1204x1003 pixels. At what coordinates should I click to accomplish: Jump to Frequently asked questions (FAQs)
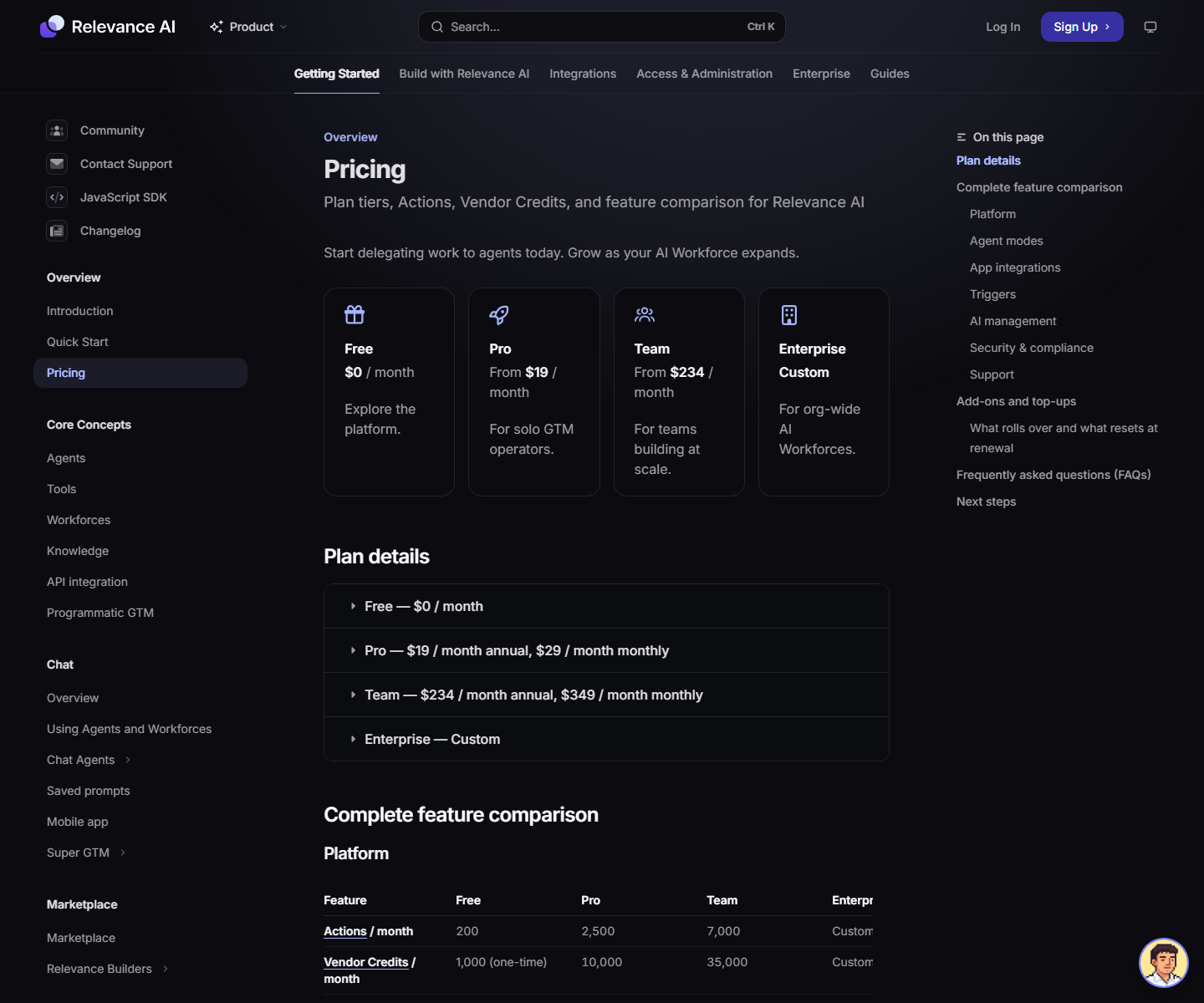1053,475
